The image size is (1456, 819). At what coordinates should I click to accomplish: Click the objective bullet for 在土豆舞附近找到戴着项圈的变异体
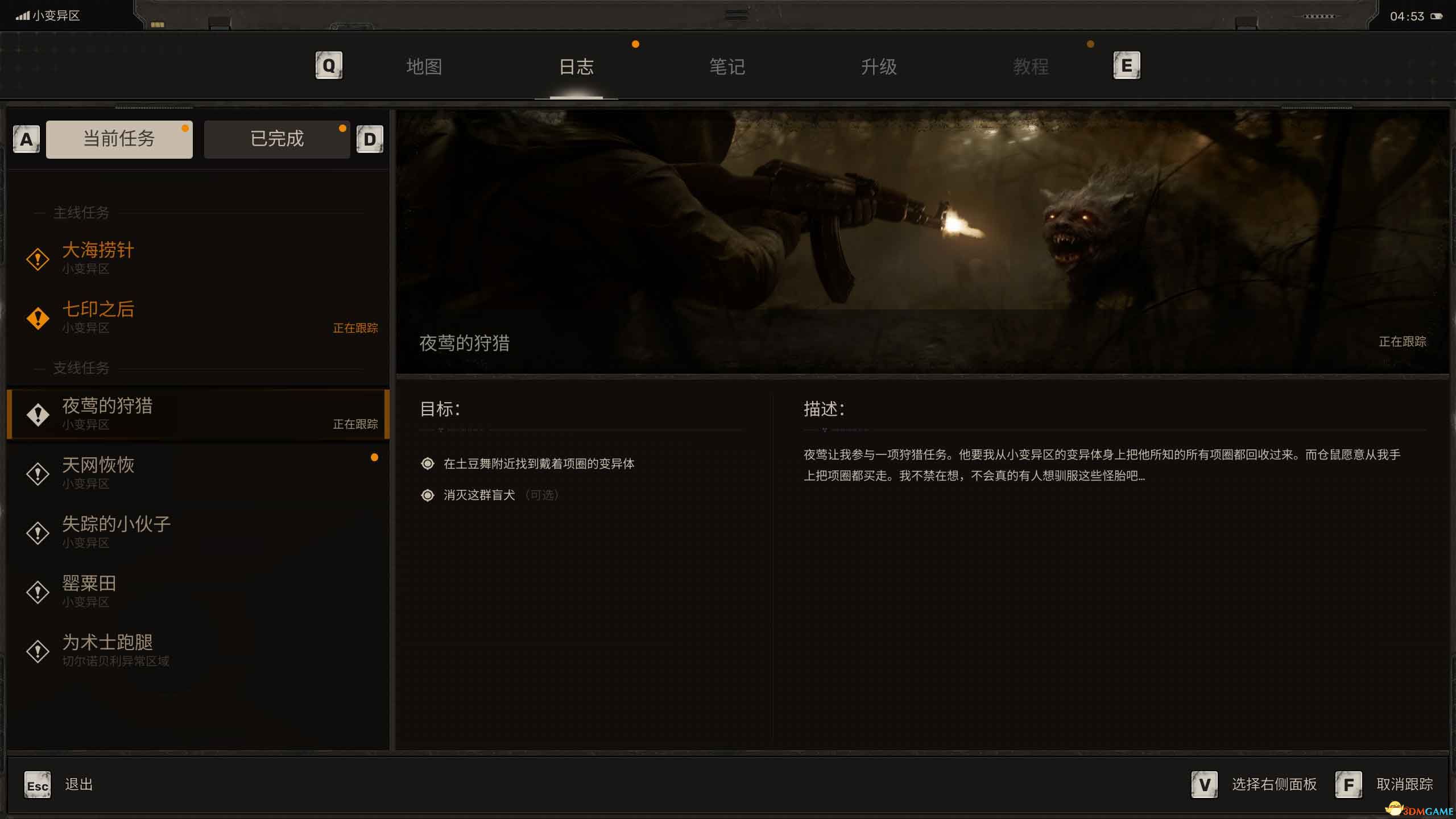click(428, 464)
